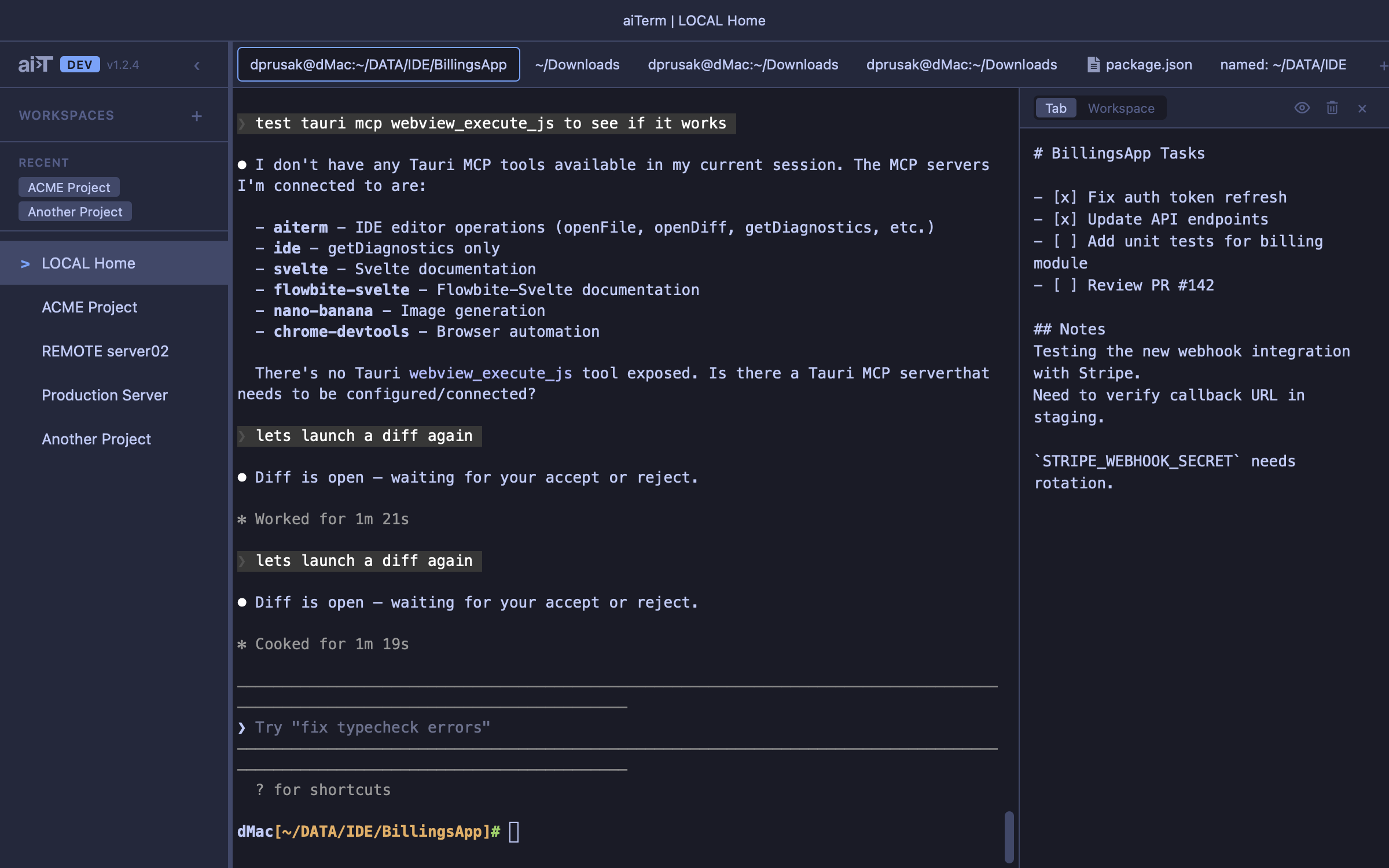Click the LOCAL Home workspace arrow
This screenshot has height=868, width=1389.
[25, 264]
